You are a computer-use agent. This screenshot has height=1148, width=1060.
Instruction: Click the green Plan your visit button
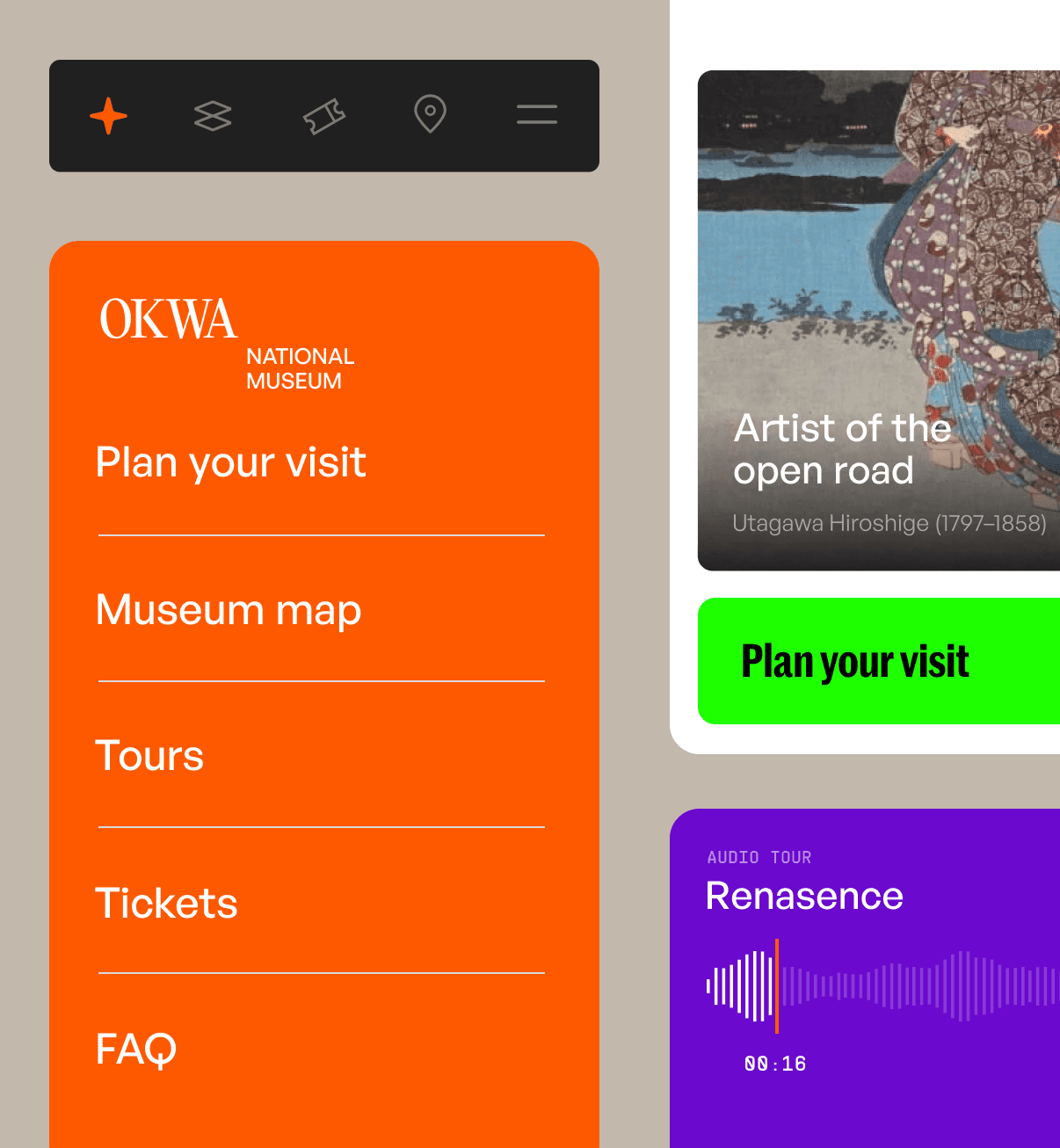pos(879,661)
